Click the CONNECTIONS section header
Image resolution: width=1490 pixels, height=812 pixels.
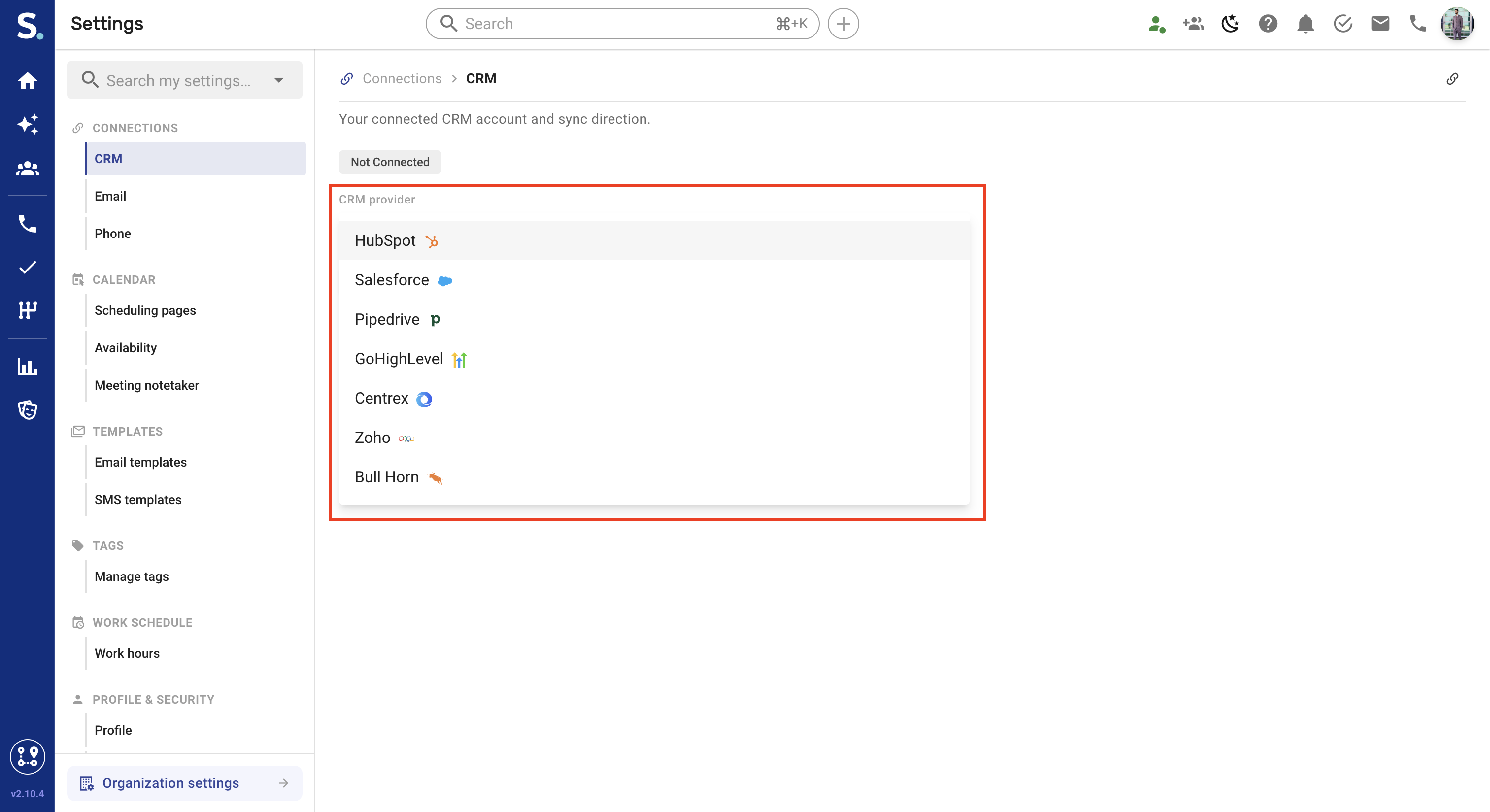coord(135,128)
